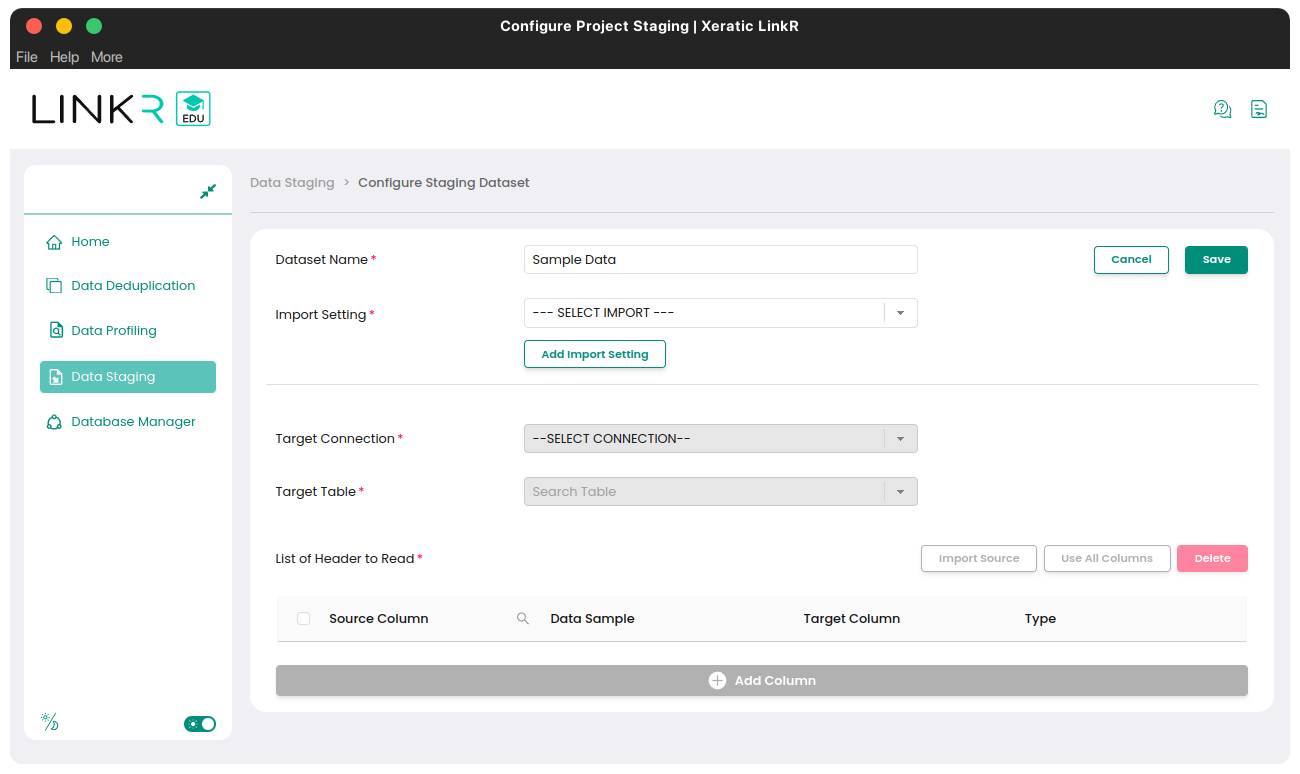The width and height of the screenshot is (1300, 774).
Task: Select Data Profiling in the sidebar
Action: 128,330
